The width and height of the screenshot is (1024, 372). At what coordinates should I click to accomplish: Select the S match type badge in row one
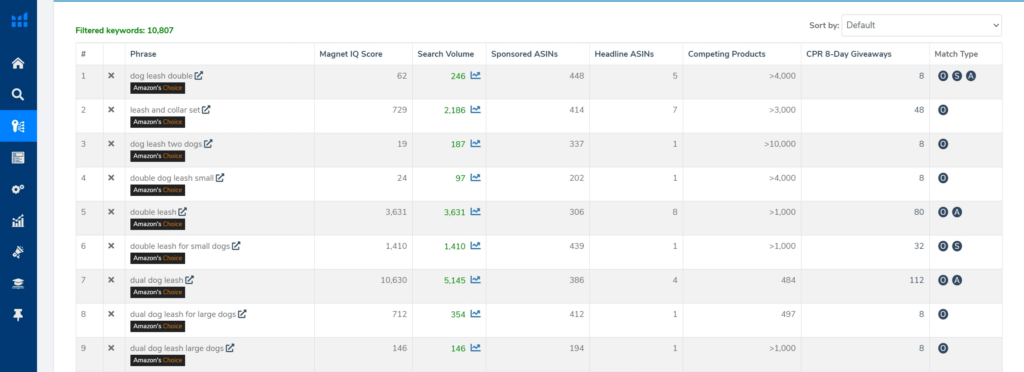click(957, 76)
